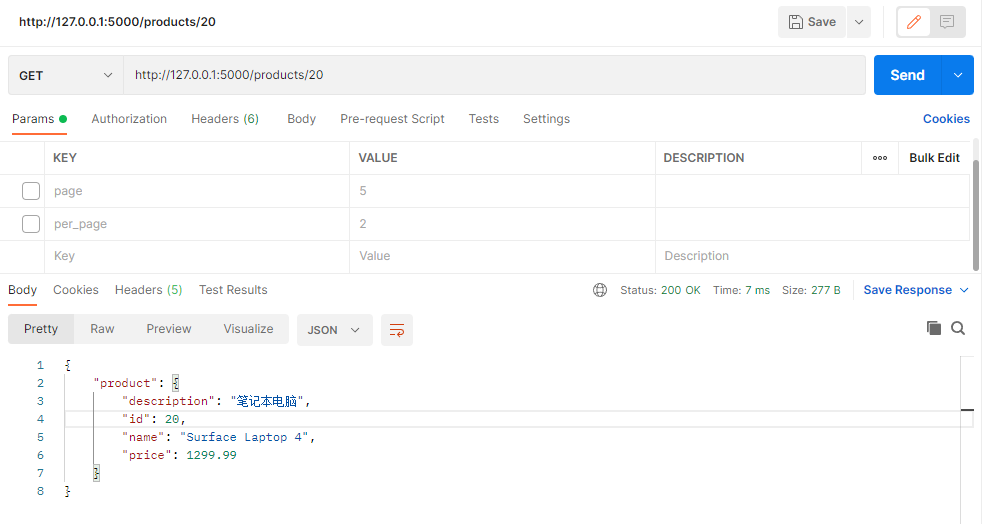Open the GET method dropdown
Screen dimensions: 984x524
tap(66, 75)
